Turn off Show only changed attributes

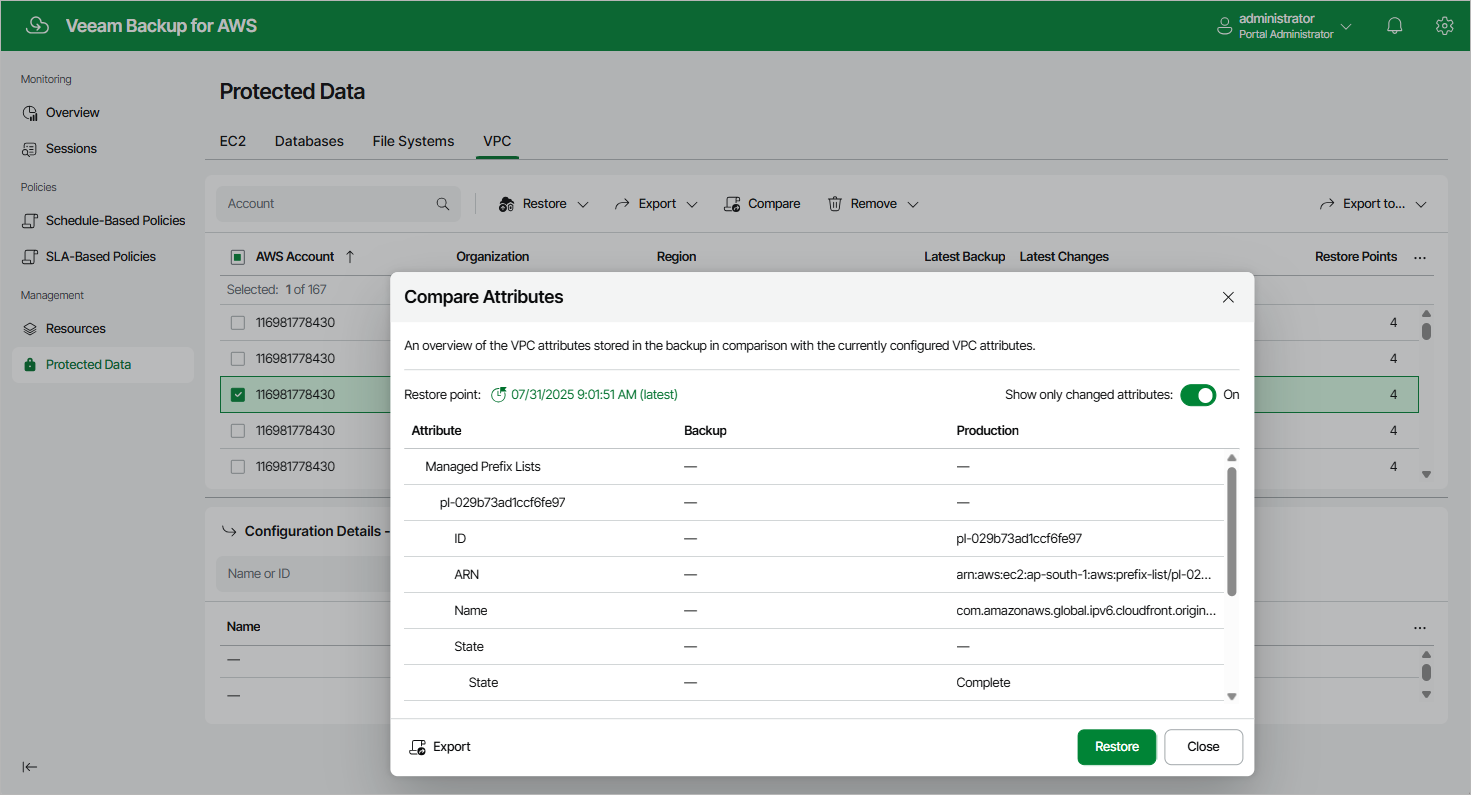pyautogui.click(x=1198, y=395)
